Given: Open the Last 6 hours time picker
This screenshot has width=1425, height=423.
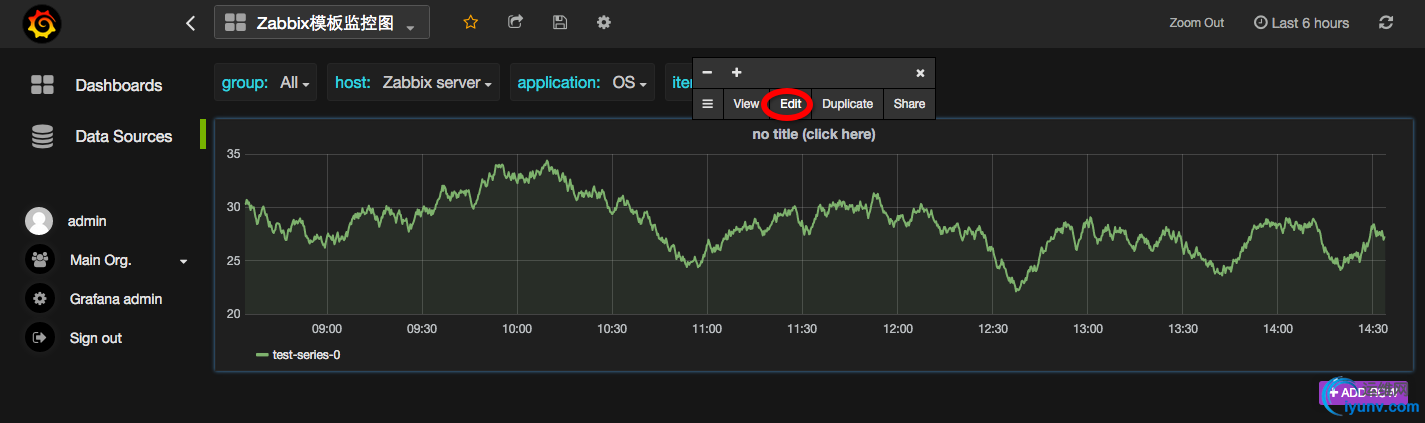Looking at the screenshot, I should [x=1301, y=23].
